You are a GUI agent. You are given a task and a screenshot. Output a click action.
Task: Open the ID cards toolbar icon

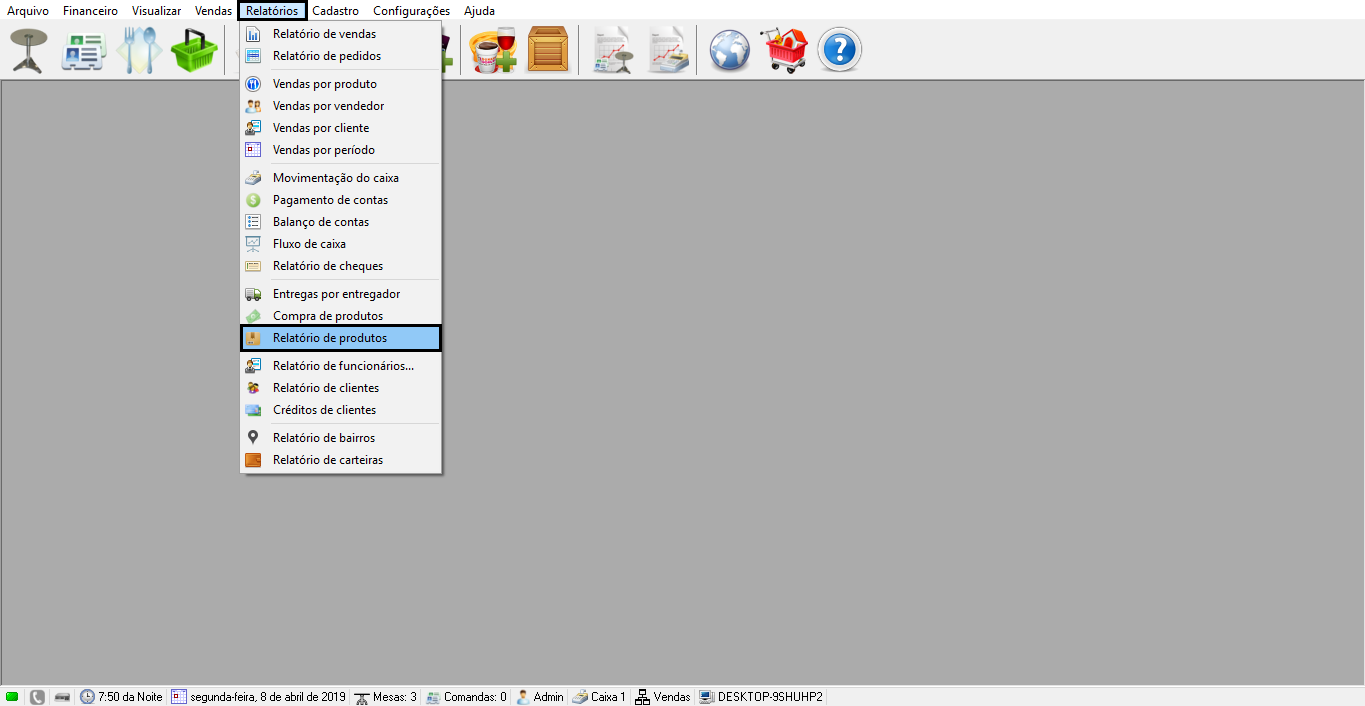pyautogui.click(x=84, y=50)
